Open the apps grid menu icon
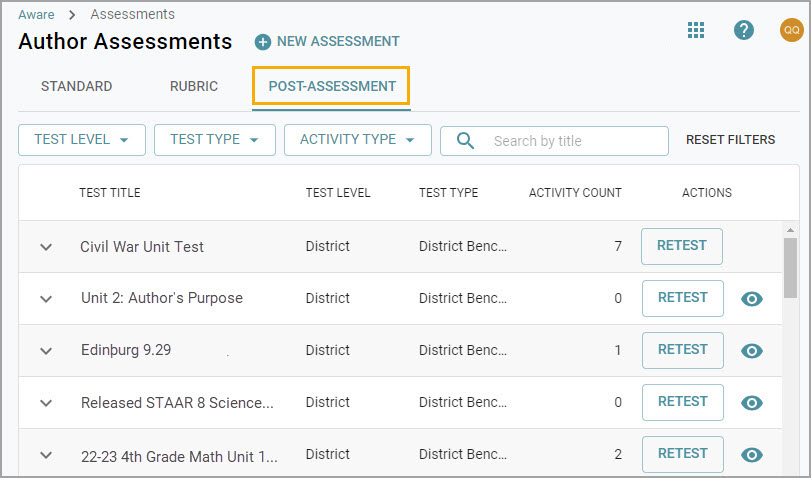The width and height of the screenshot is (811, 478). coord(696,30)
